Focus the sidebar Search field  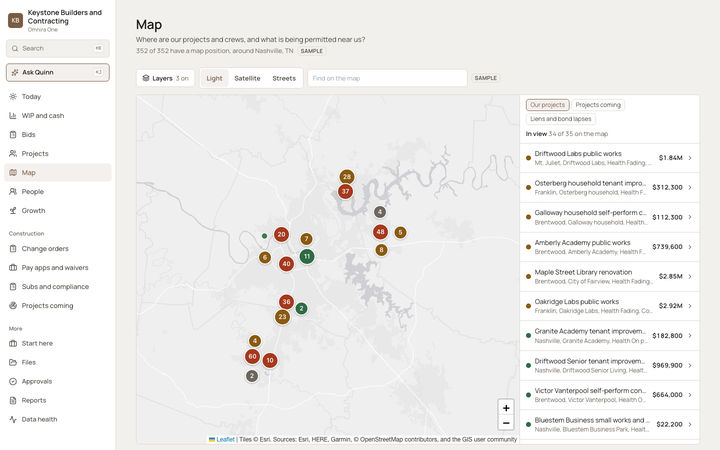coord(58,48)
